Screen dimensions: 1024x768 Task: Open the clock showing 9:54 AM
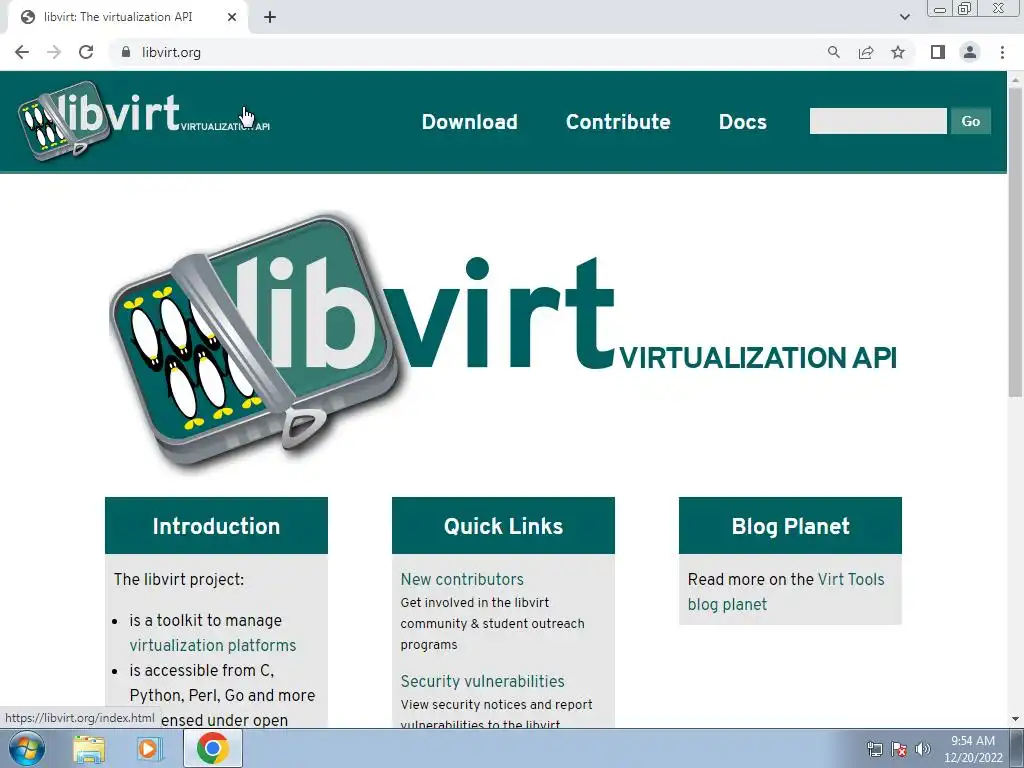(x=972, y=749)
